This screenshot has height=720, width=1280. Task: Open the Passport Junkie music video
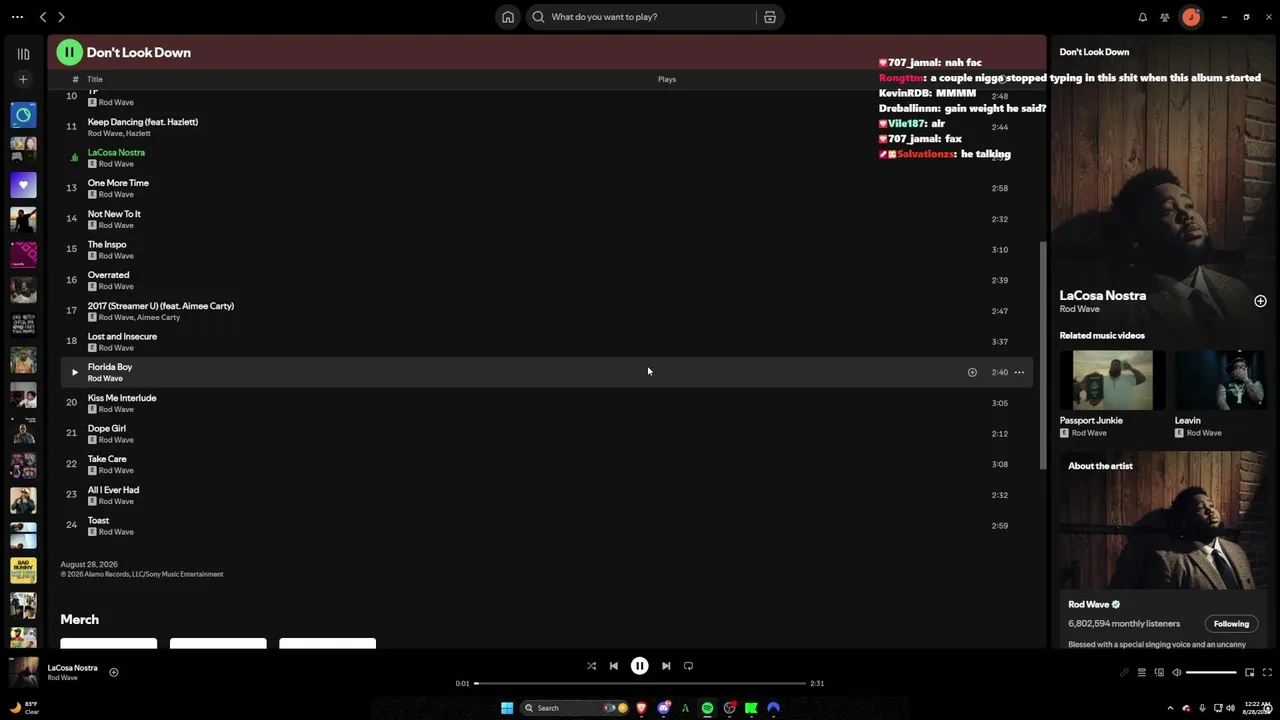click(x=1112, y=380)
